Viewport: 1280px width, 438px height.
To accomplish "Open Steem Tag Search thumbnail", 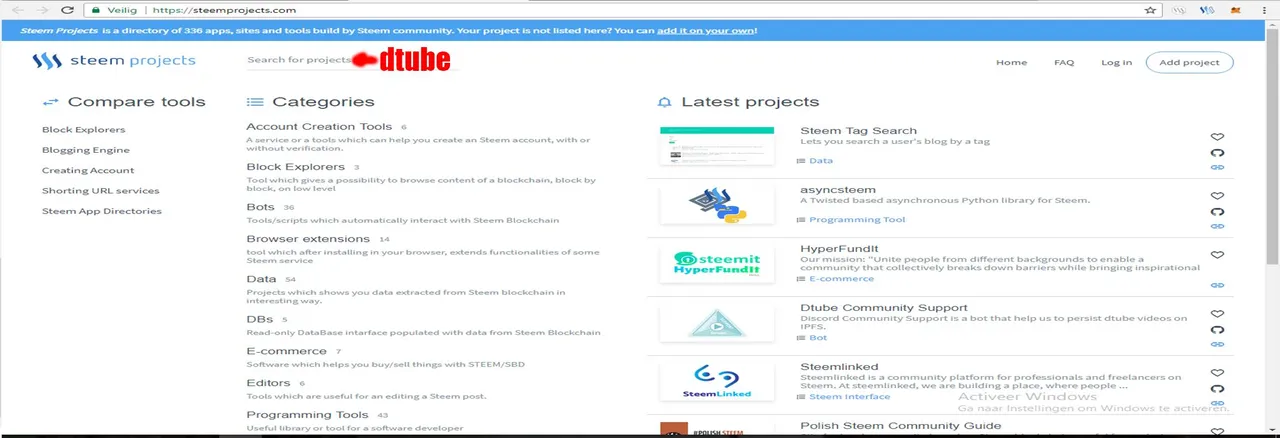I will point(717,147).
